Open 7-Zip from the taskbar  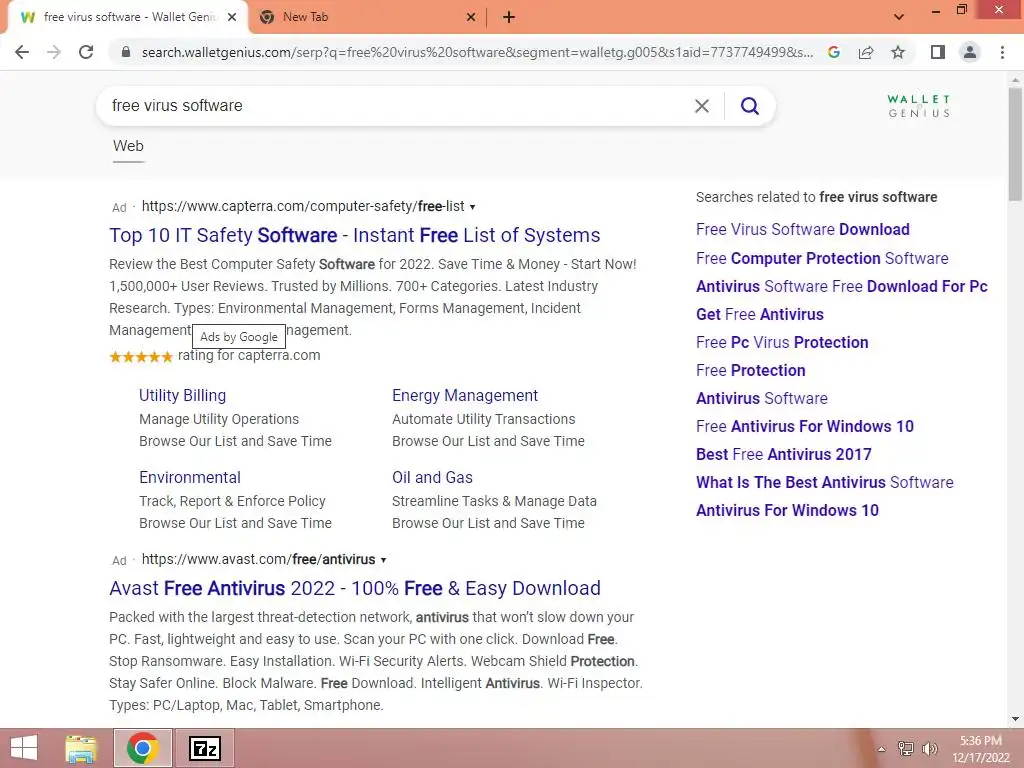click(204, 748)
